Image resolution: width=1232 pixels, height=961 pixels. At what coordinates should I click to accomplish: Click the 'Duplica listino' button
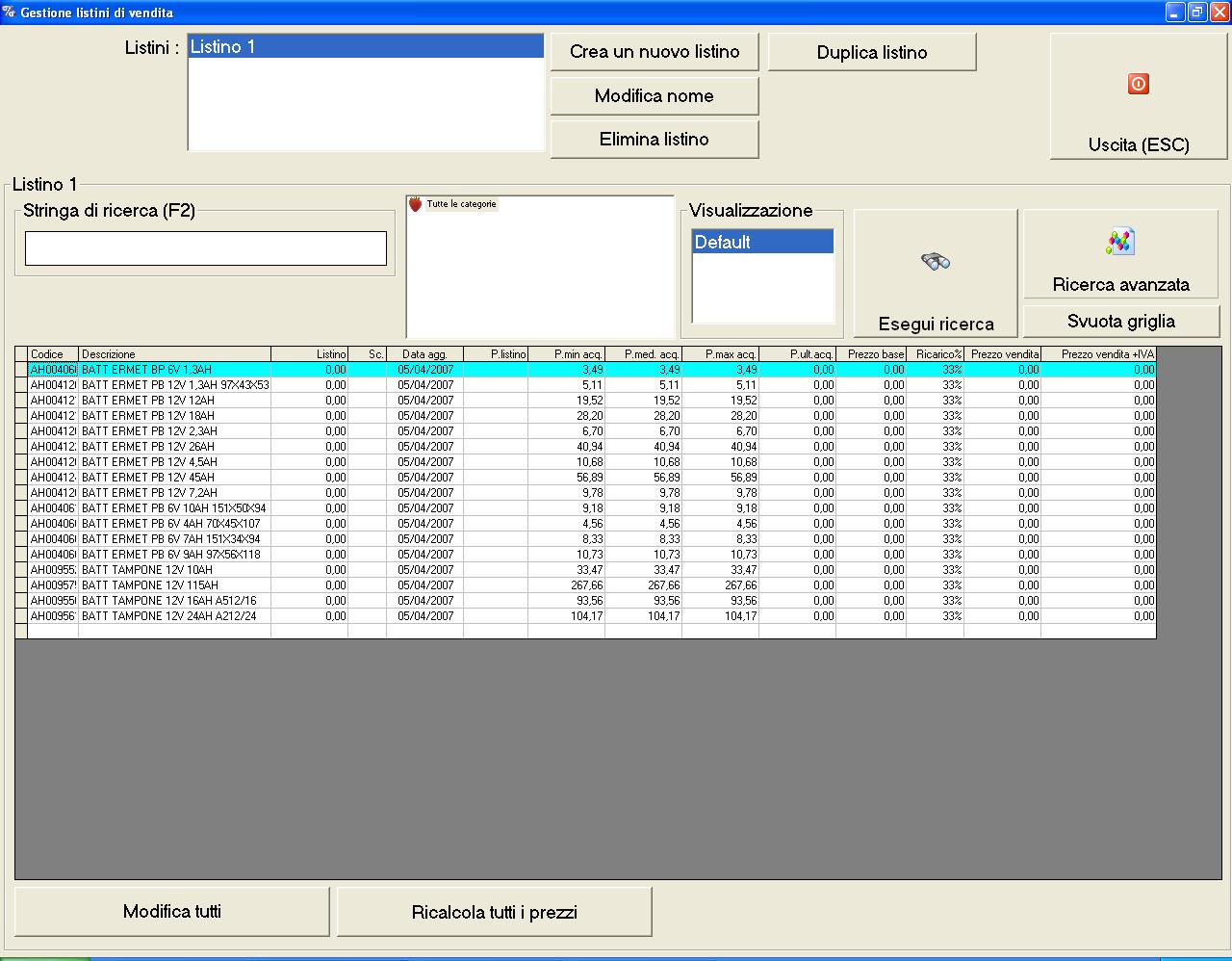pos(871,52)
